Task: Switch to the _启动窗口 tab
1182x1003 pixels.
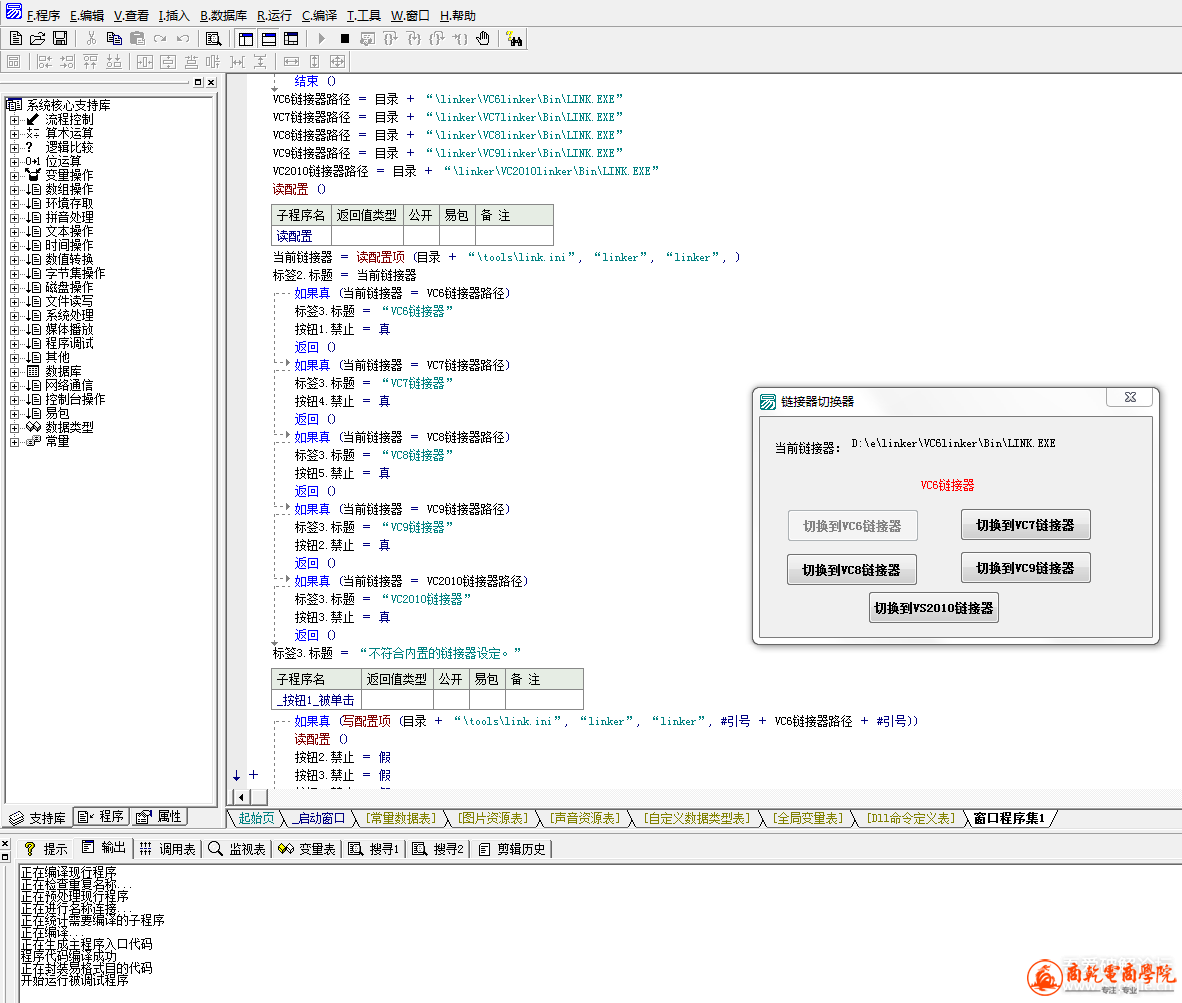Action: click(319, 818)
